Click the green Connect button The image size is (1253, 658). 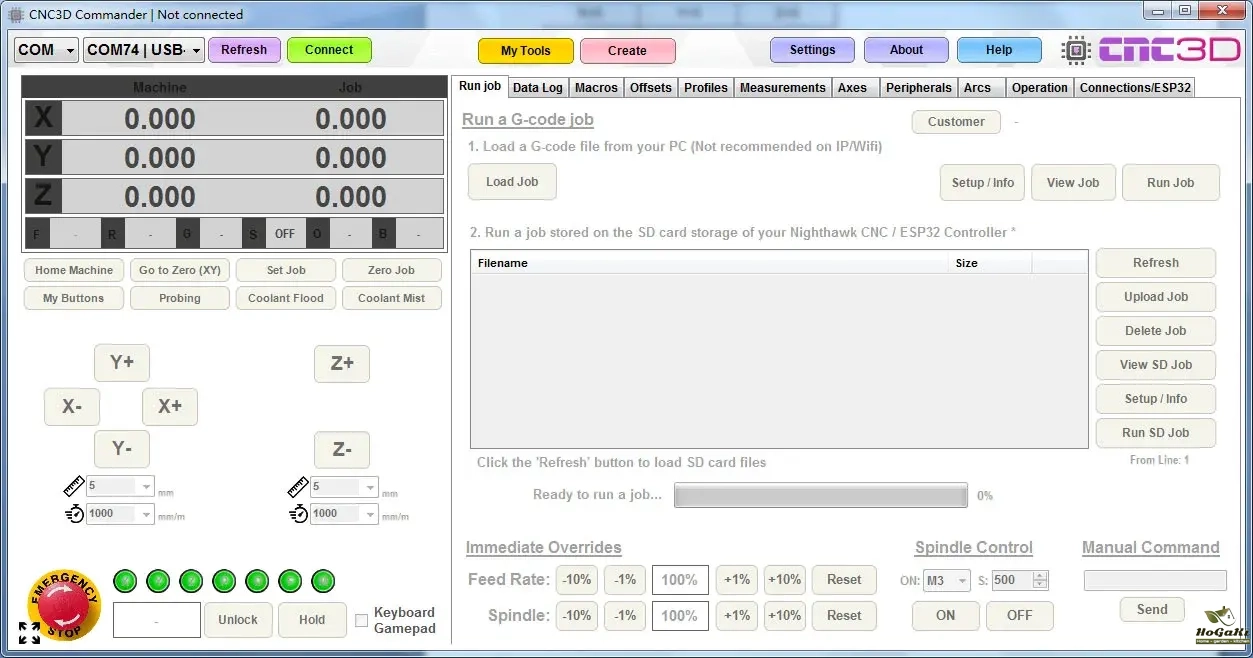pyautogui.click(x=329, y=50)
